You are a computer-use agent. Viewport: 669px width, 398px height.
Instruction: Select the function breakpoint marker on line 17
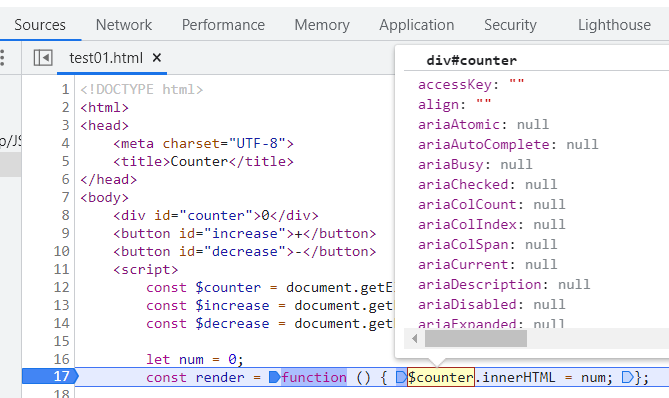pos(275,377)
